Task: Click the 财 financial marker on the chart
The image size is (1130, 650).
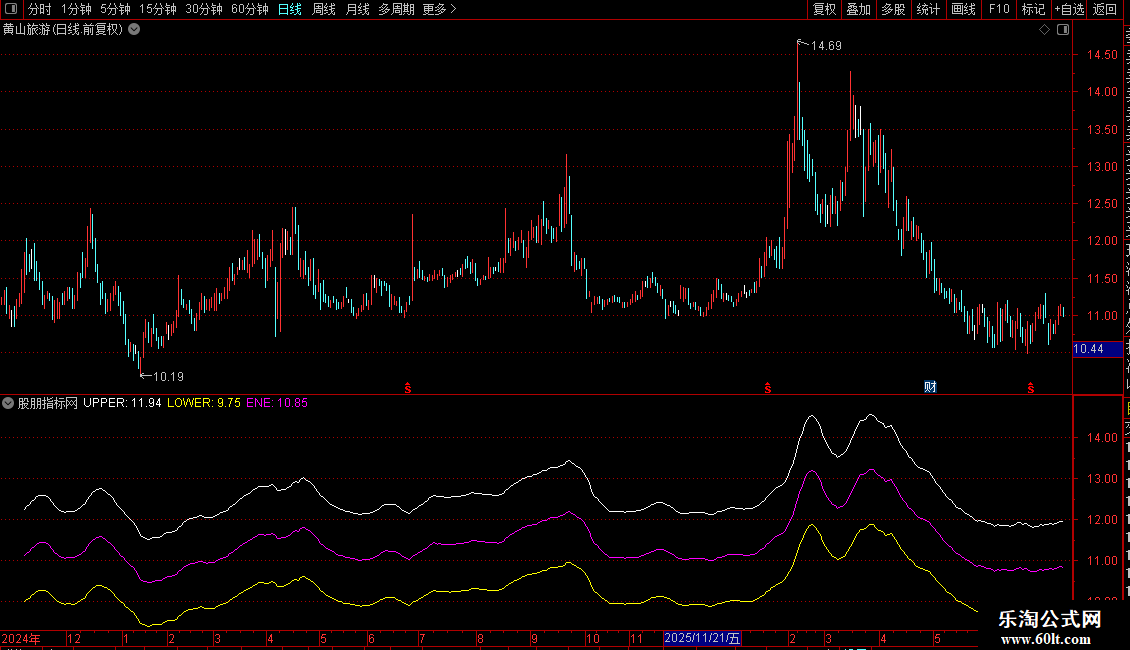Action: click(930, 387)
